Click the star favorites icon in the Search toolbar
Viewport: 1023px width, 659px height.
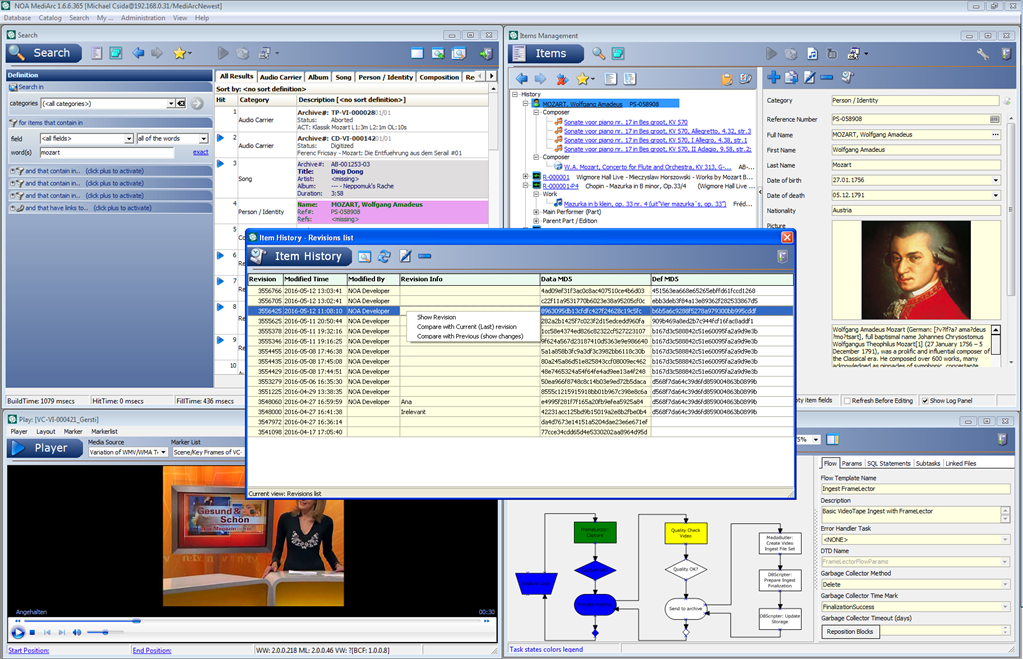pyautogui.click(x=179, y=53)
